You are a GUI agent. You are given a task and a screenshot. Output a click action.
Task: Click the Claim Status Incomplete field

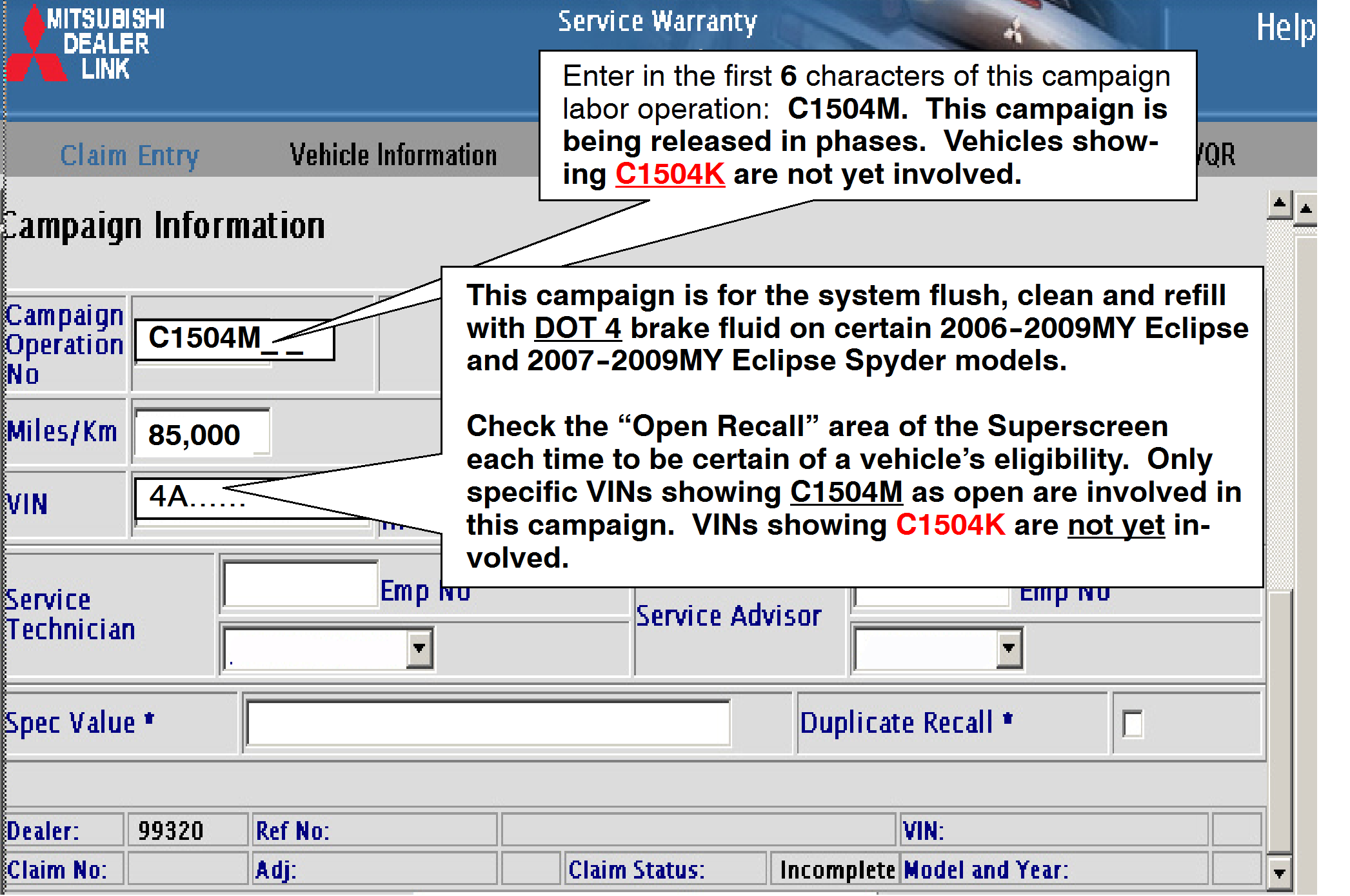point(836,870)
